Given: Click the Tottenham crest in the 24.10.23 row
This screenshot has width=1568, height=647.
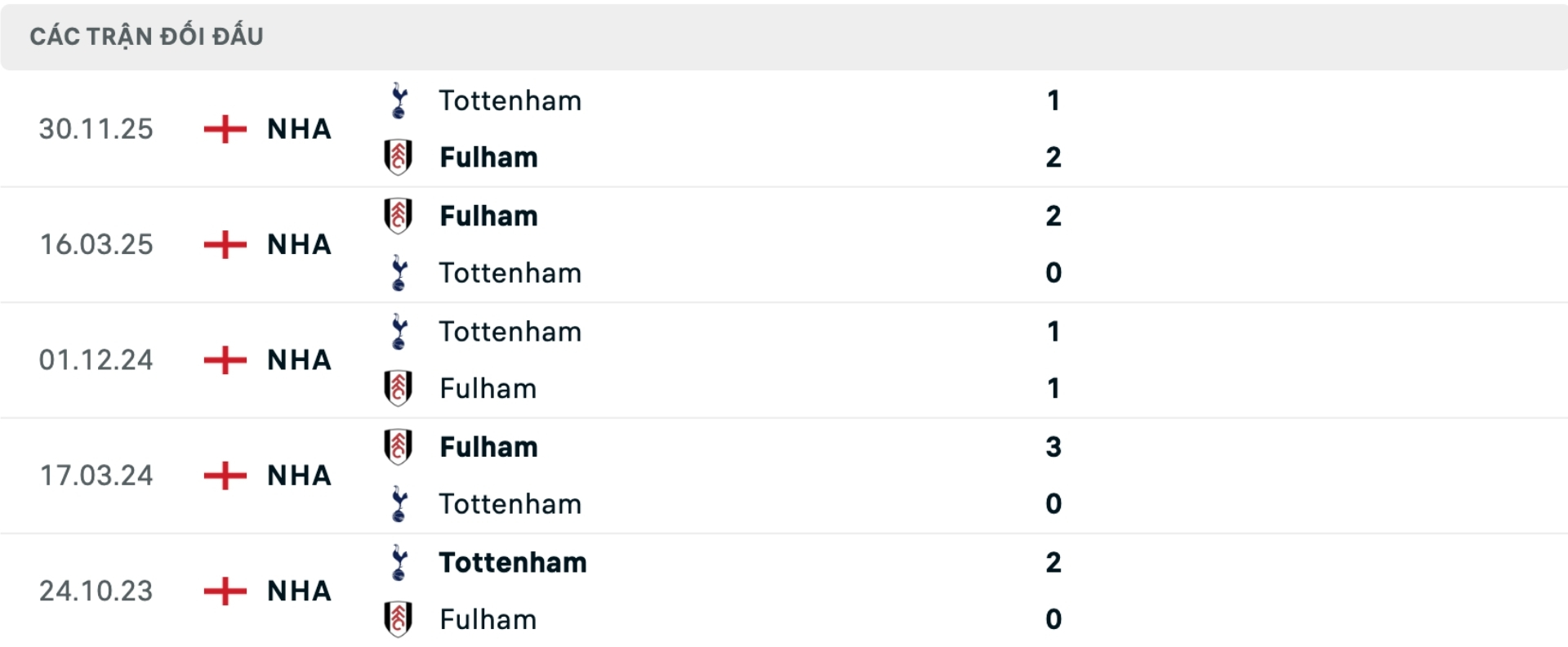Looking at the screenshot, I should [399, 562].
